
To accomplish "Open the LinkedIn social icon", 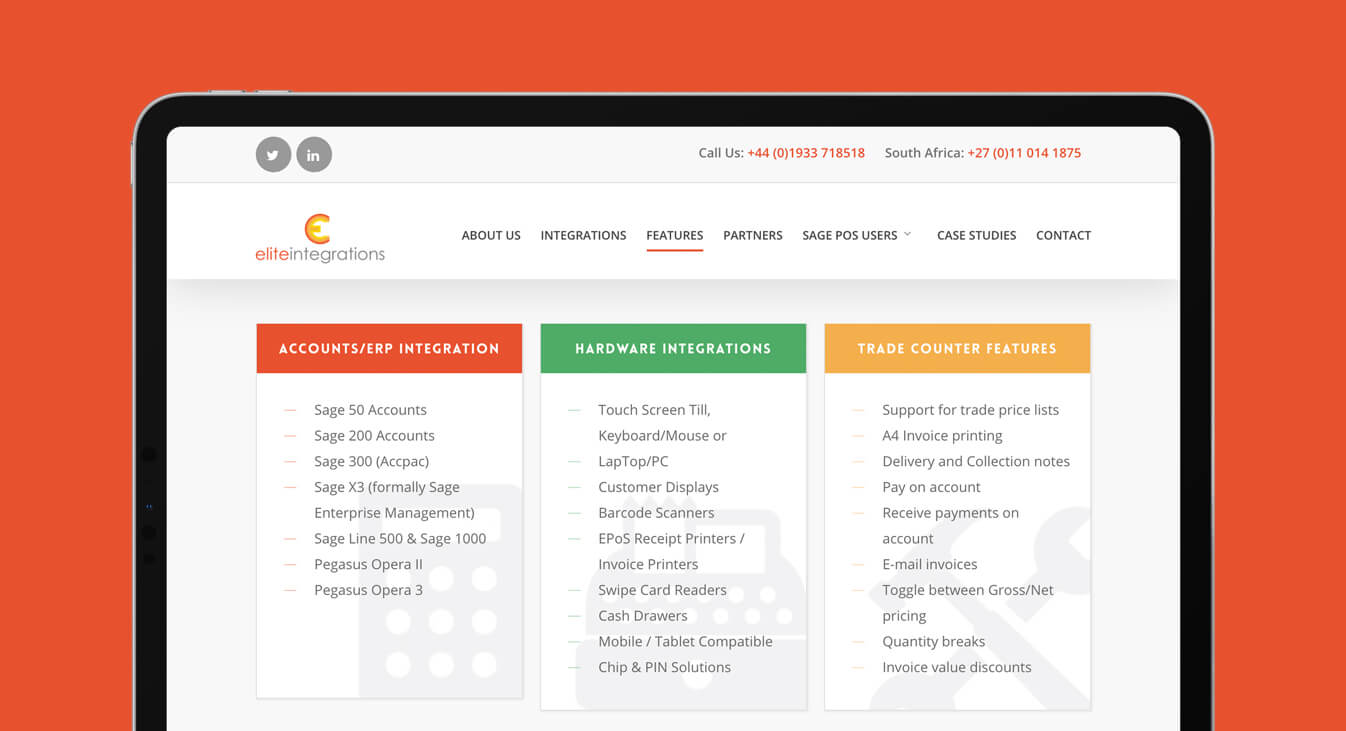I will click(314, 155).
